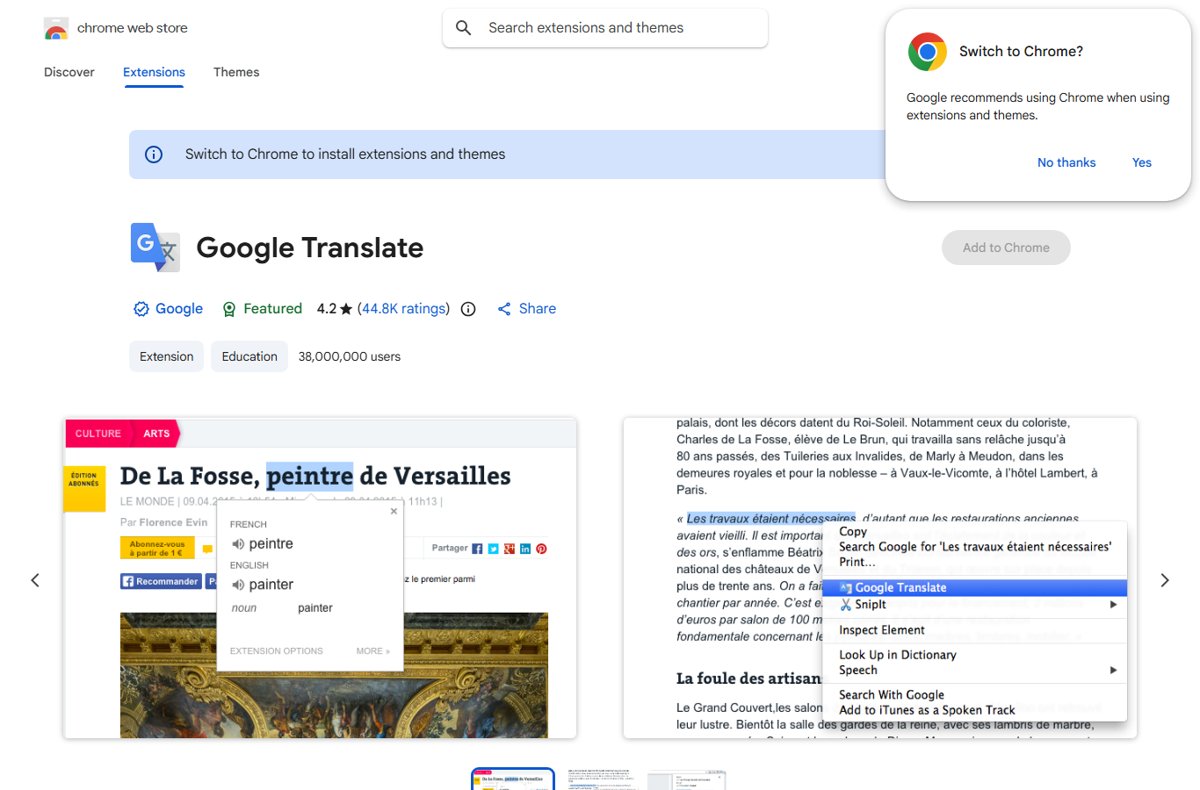Open the first screenshot with peintre popup
1200x790 pixels.
(320, 578)
